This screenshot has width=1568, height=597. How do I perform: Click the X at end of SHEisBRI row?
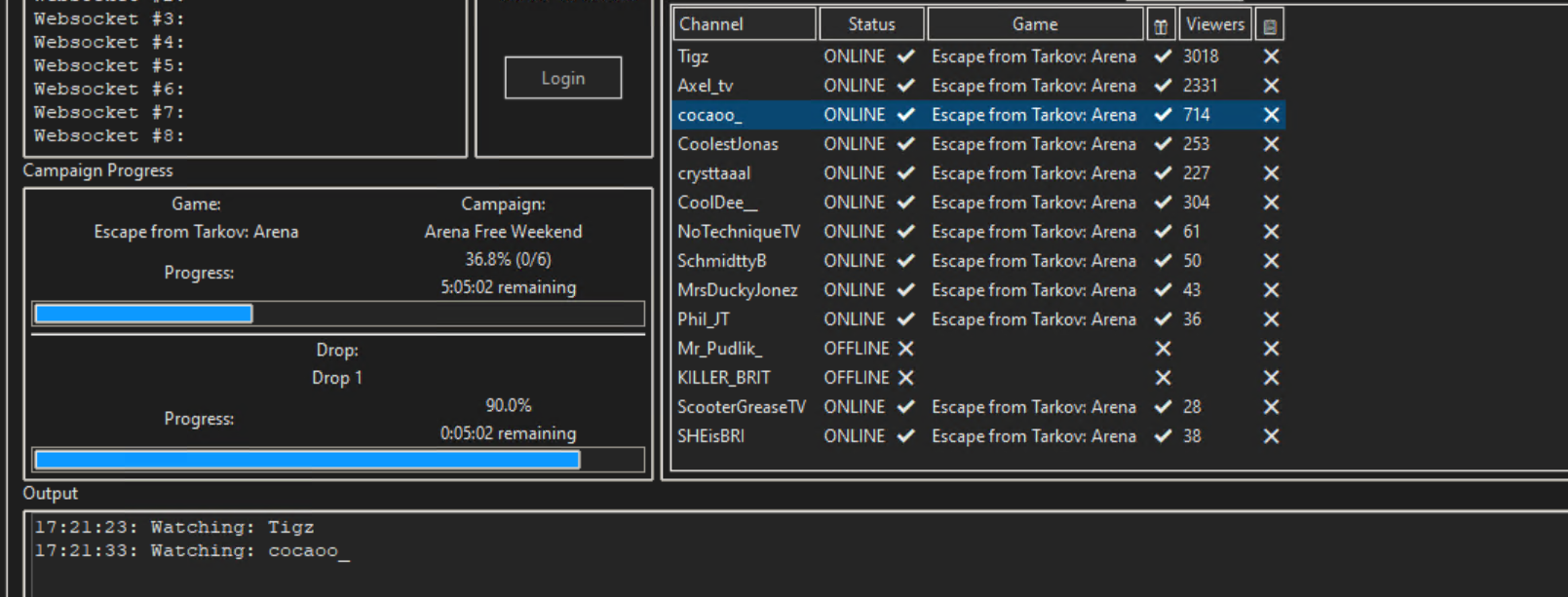pyautogui.click(x=1271, y=436)
